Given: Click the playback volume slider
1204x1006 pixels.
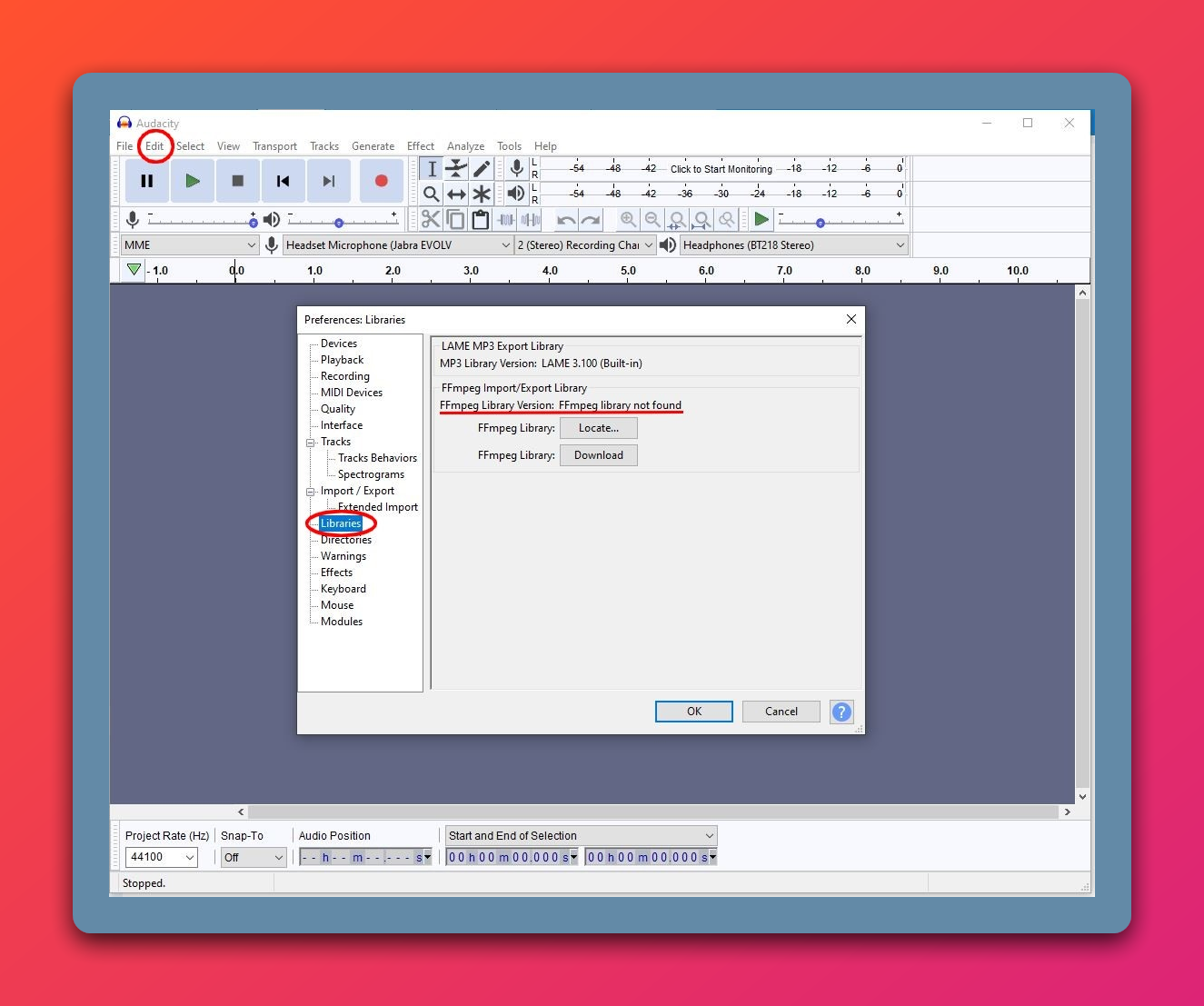Looking at the screenshot, I should 343,221.
